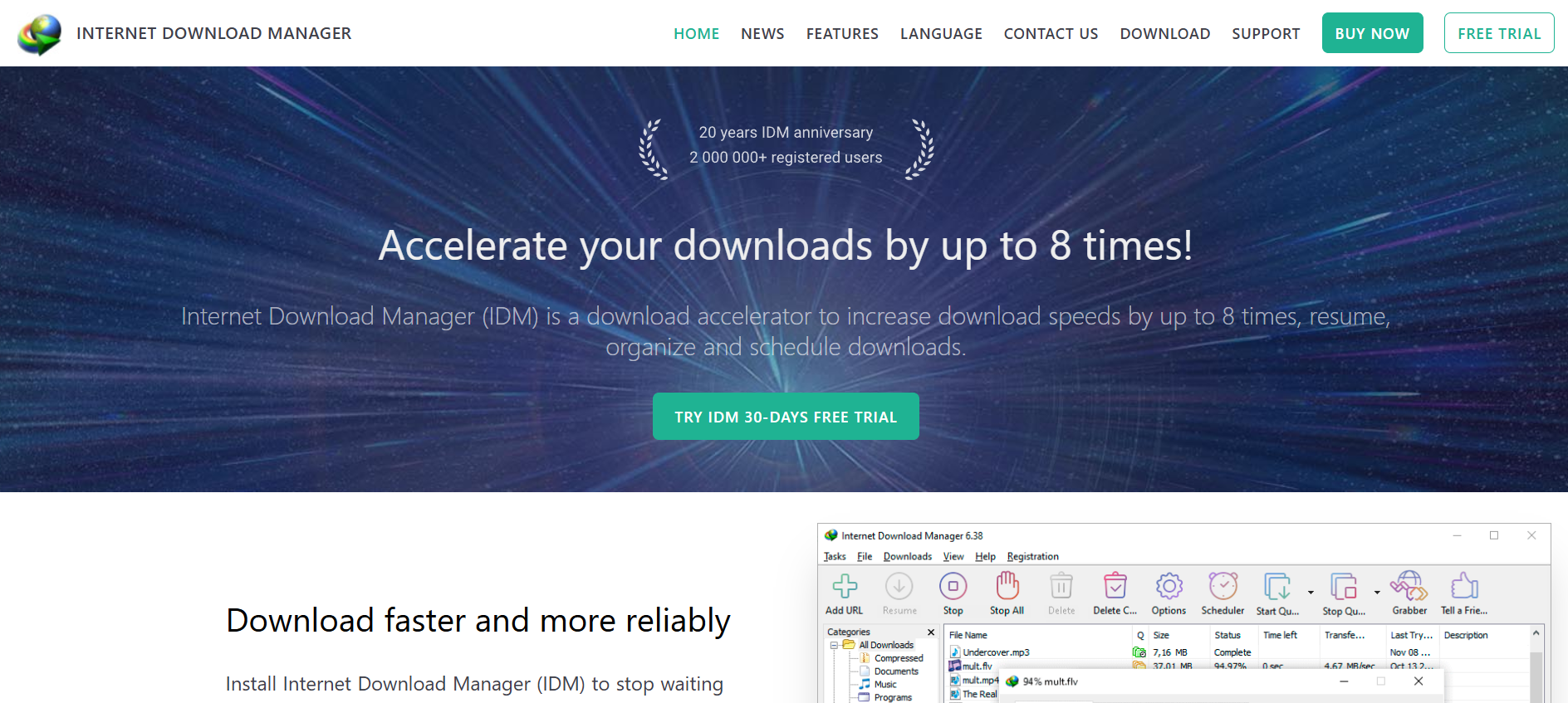Click the Delete Completed bin icon
This screenshot has width=1568, height=703.
[1115, 587]
